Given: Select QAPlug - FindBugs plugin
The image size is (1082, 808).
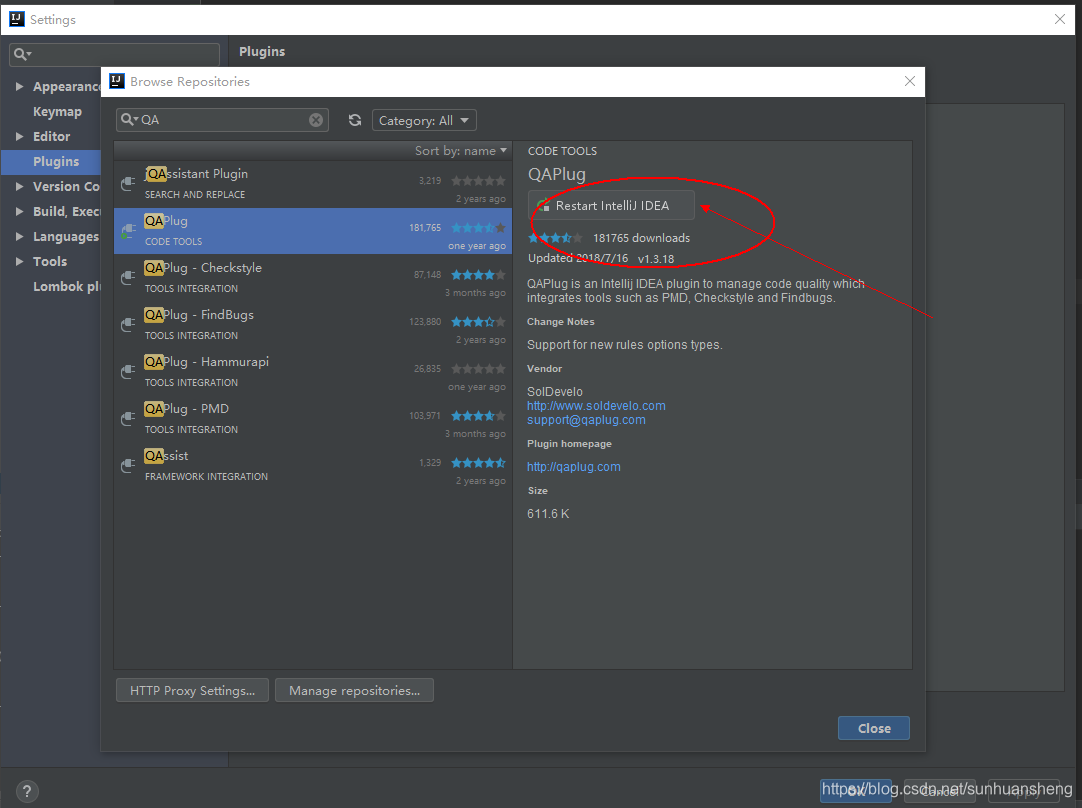Looking at the screenshot, I should coord(313,324).
